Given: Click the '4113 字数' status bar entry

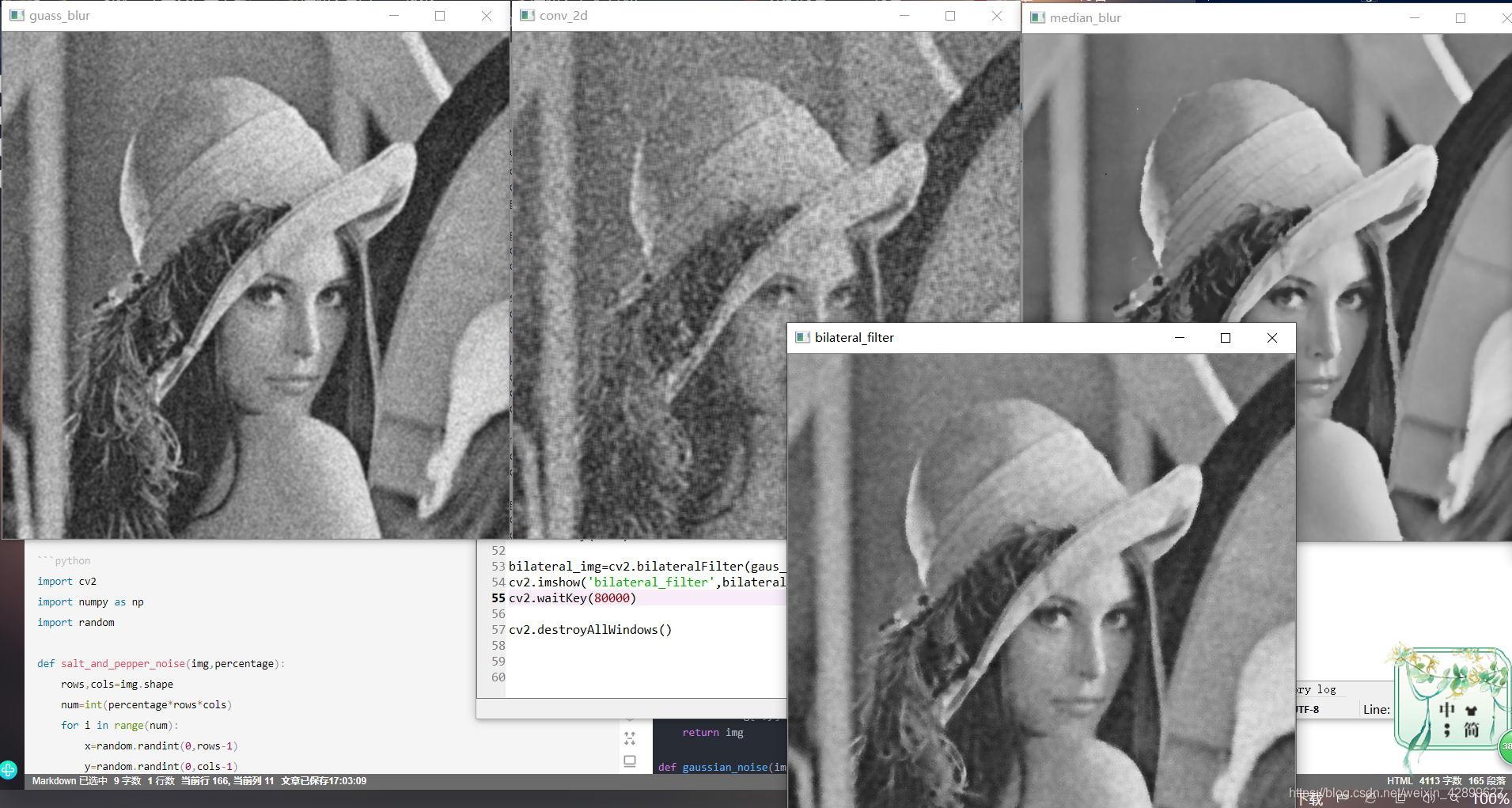Looking at the screenshot, I should coord(1441,781).
